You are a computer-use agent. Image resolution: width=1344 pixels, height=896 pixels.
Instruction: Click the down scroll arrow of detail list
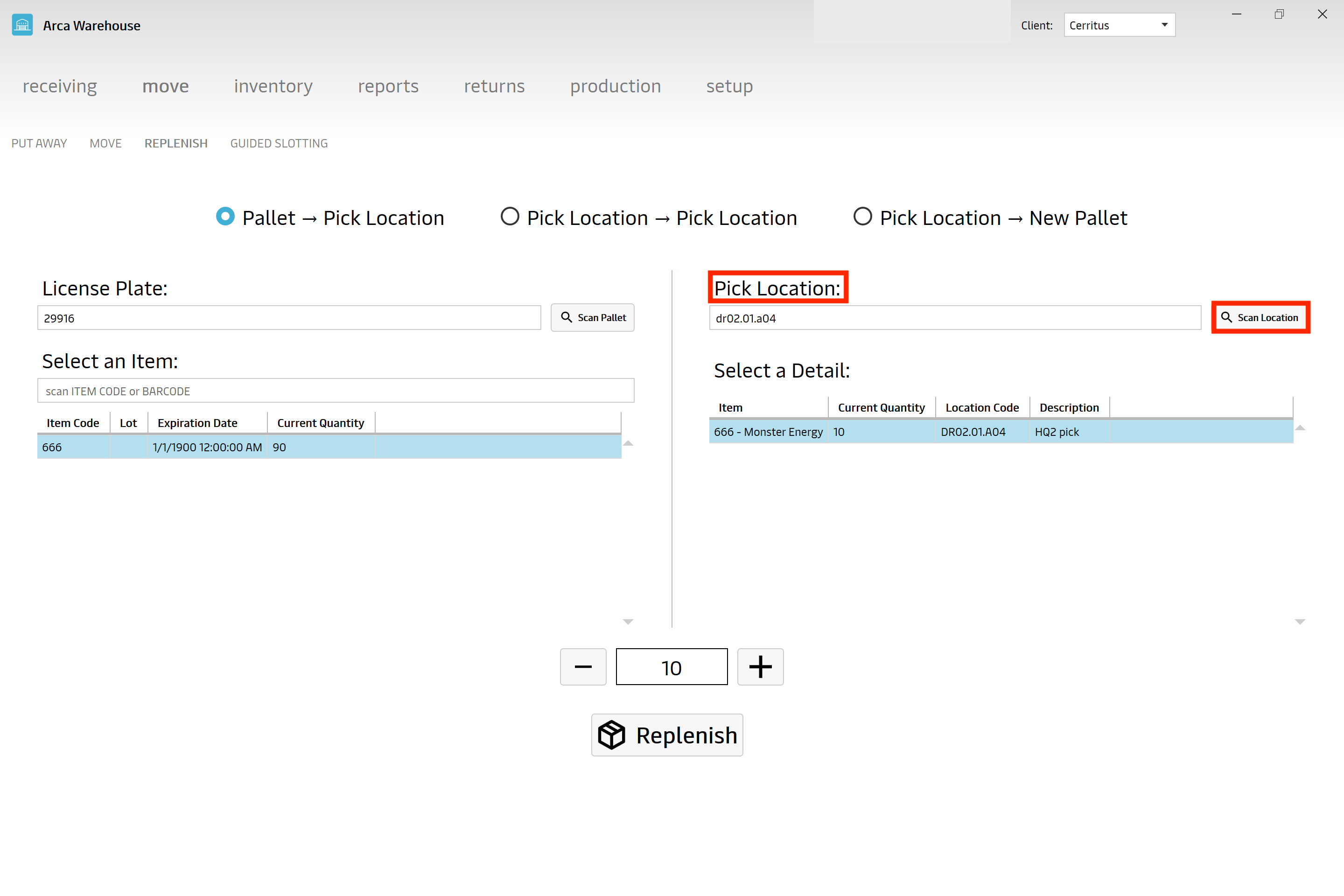1300,622
